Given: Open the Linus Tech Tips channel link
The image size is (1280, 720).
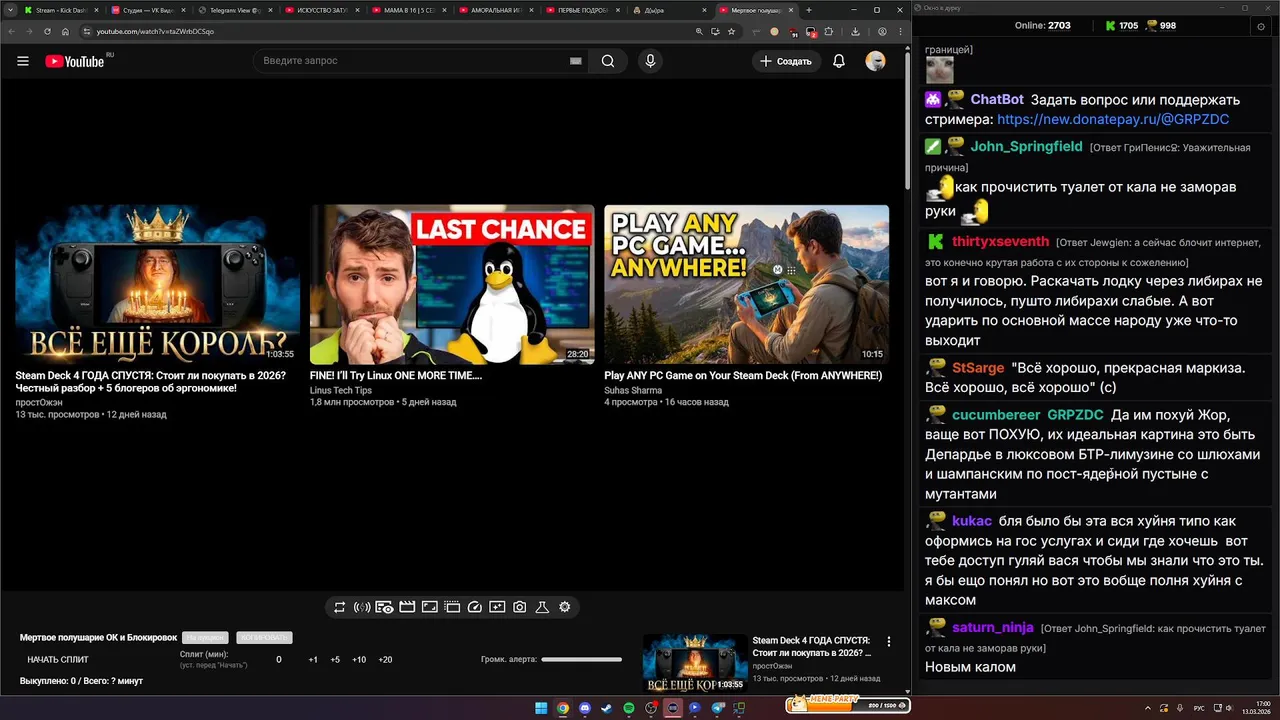Looking at the screenshot, I should (340, 390).
